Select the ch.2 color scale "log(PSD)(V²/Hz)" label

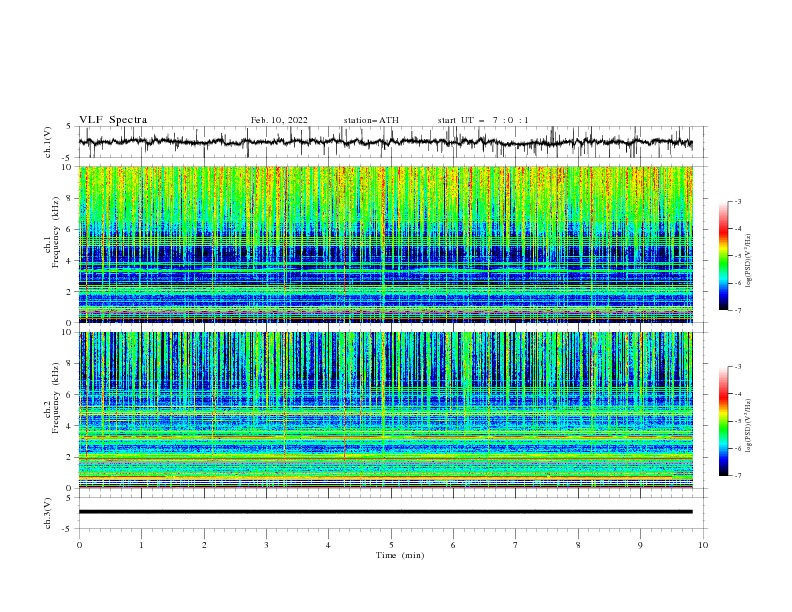pos(749,426)
